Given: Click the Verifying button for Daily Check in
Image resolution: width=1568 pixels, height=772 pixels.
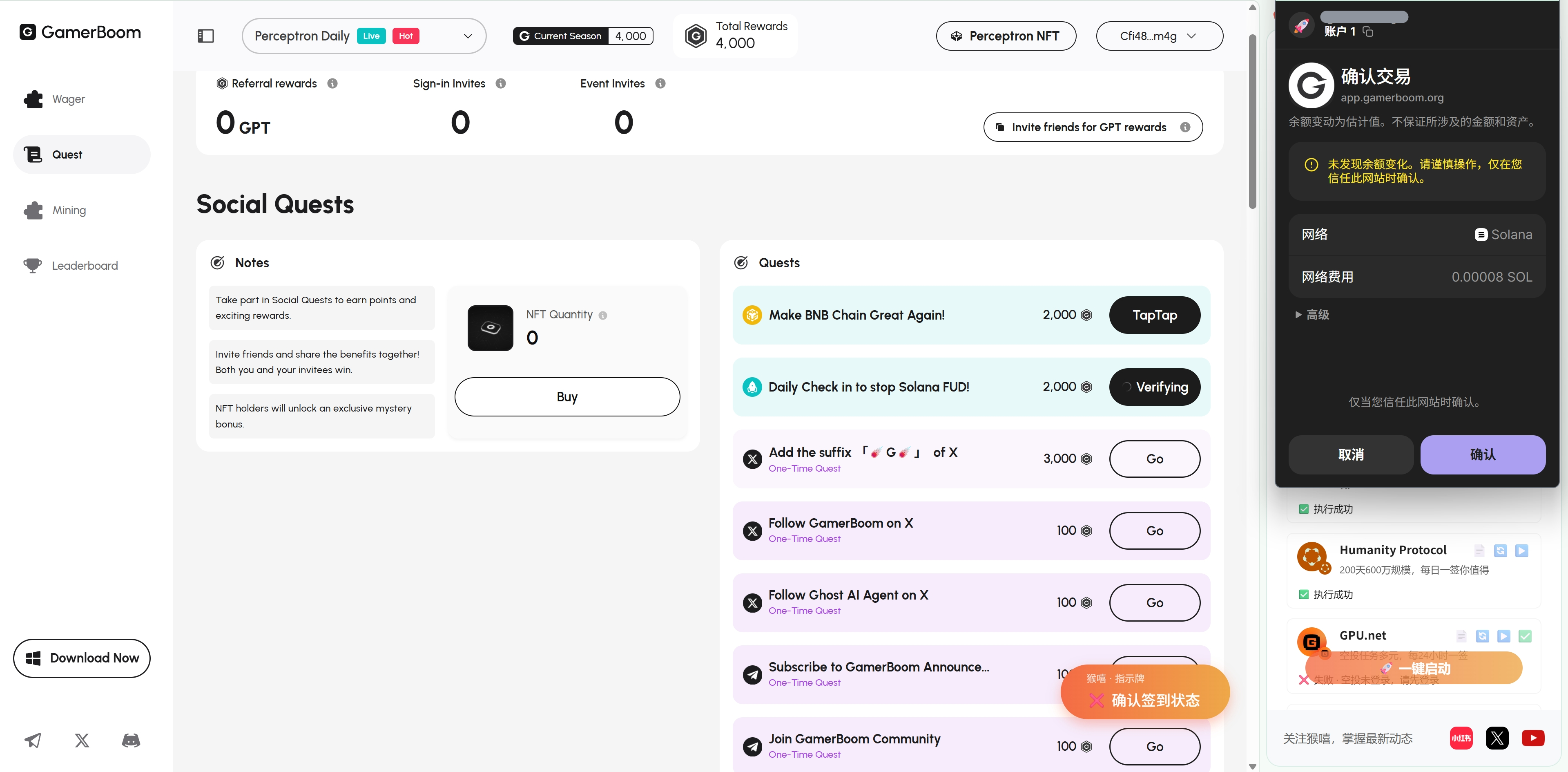Looking at the screenshot, I should pos(1155,387).
